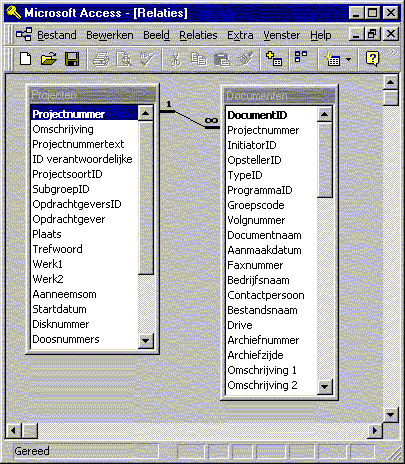This screenshot has width=405, height=464.
Task: Click the Projecten list scroll-down arrow
Action: (x=146, y=341)
